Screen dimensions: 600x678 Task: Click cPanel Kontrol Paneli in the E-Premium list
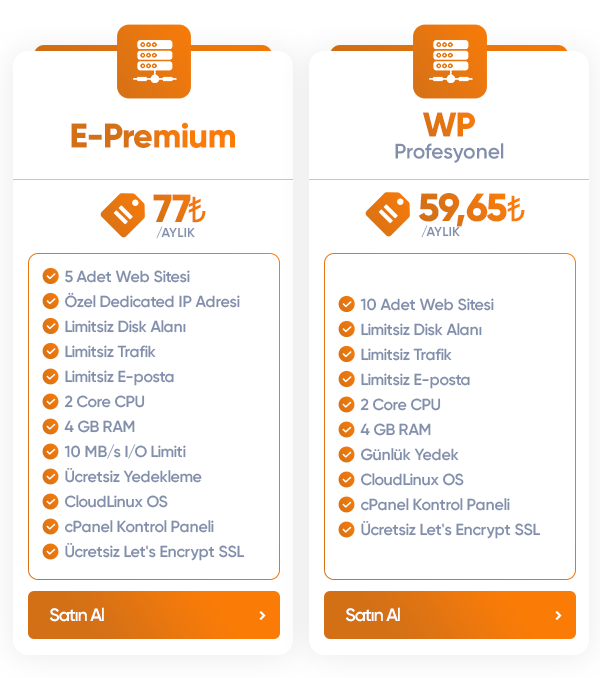tap(139, 527)
